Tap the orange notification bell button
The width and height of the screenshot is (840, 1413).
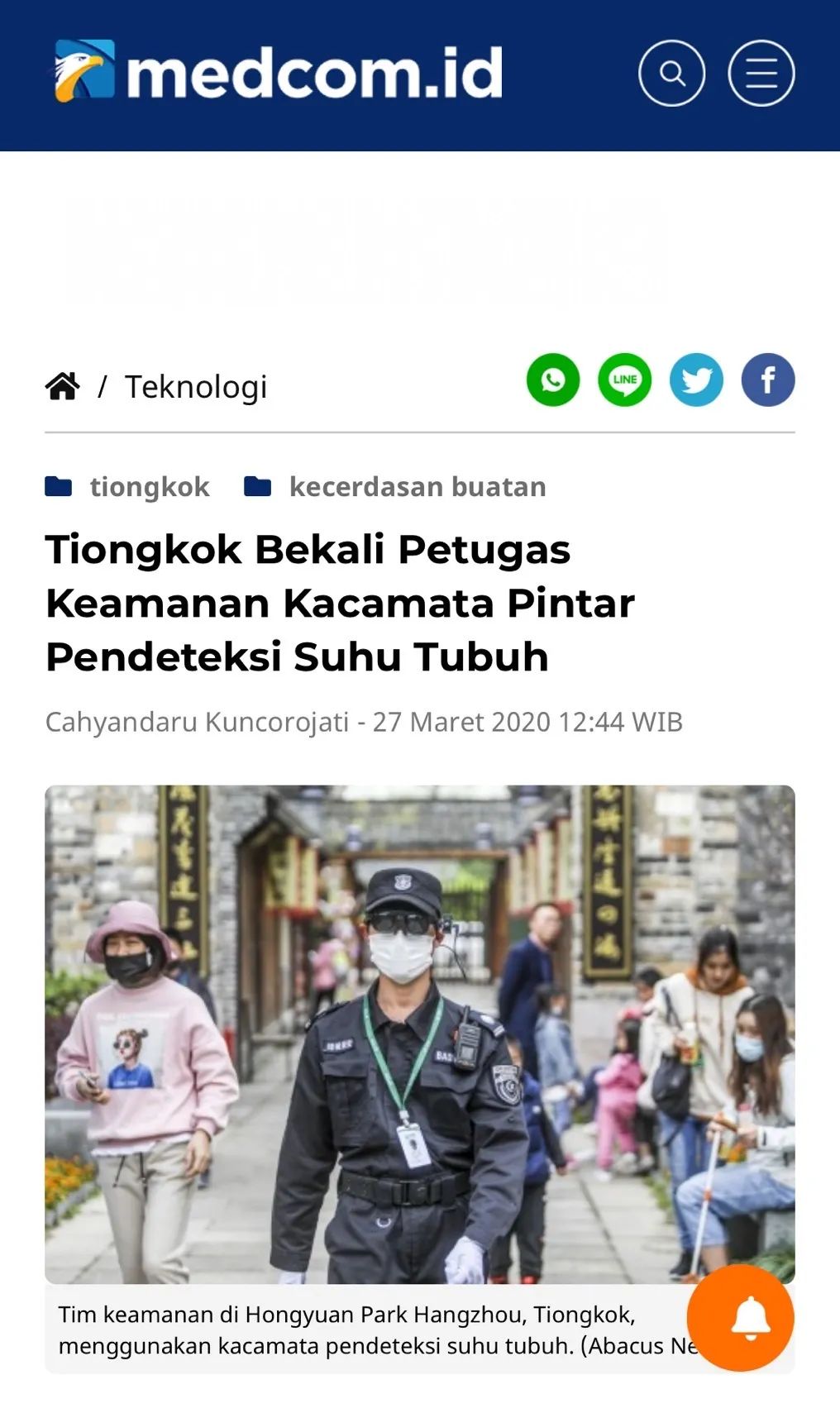741,1317
